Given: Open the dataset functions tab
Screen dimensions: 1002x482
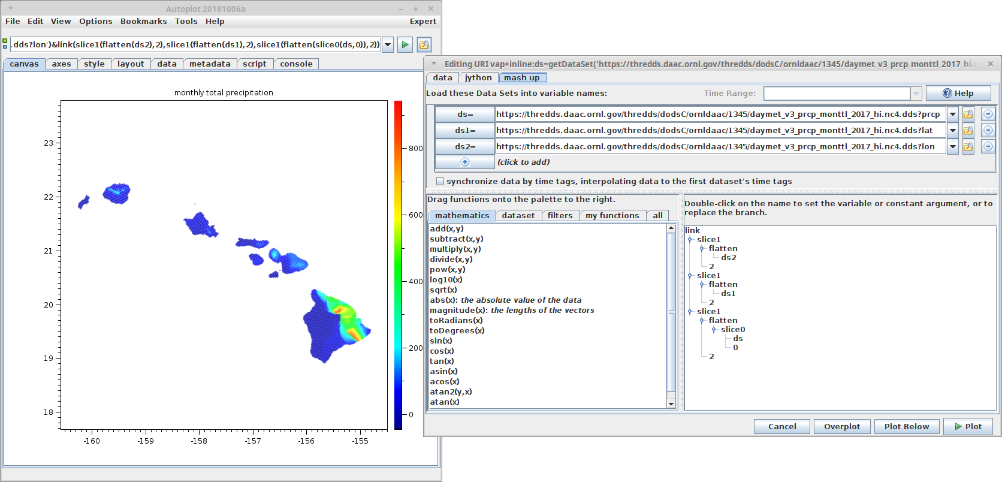Looking at the screenshot, I should [x=518, y=215].
